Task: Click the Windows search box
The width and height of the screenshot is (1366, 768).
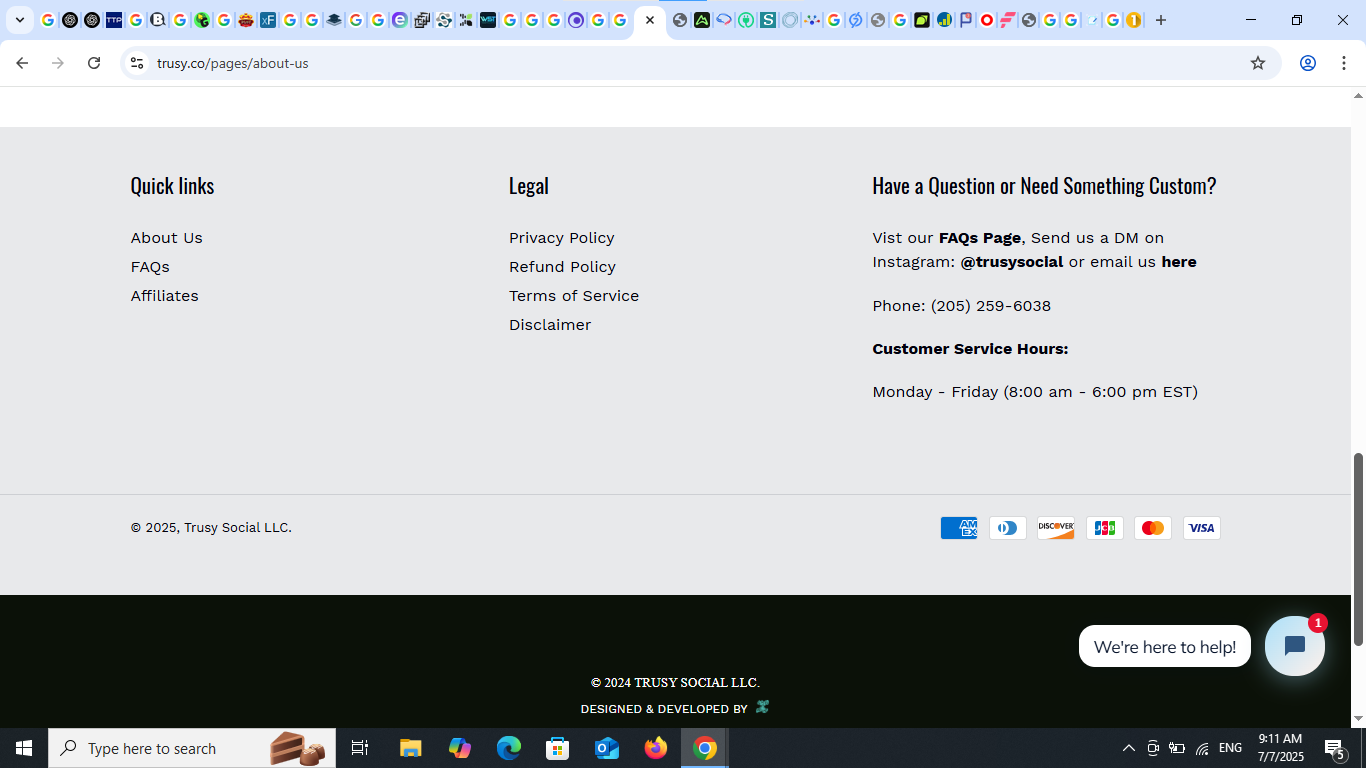Action: (192, 748)
